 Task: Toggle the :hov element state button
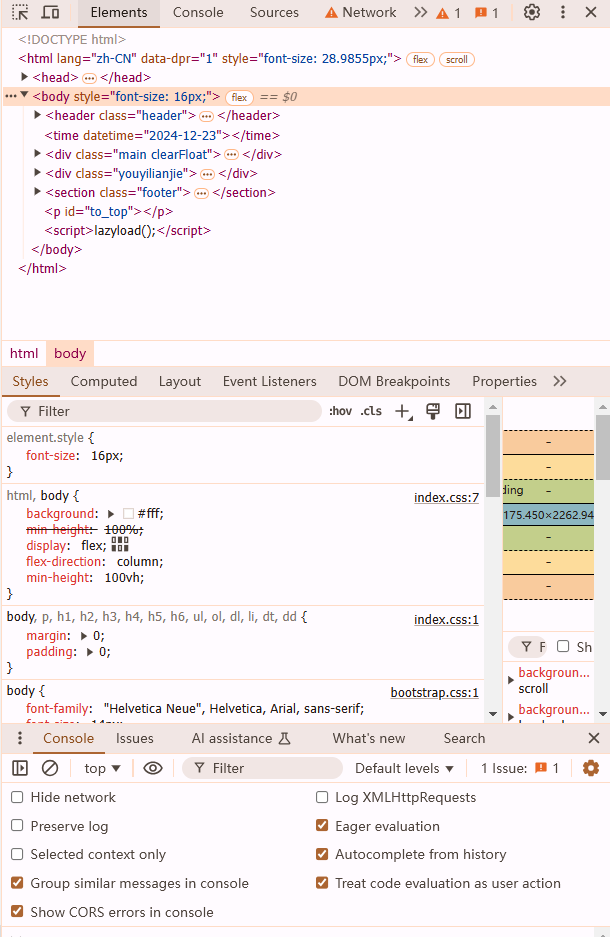[x=341, y=411]
